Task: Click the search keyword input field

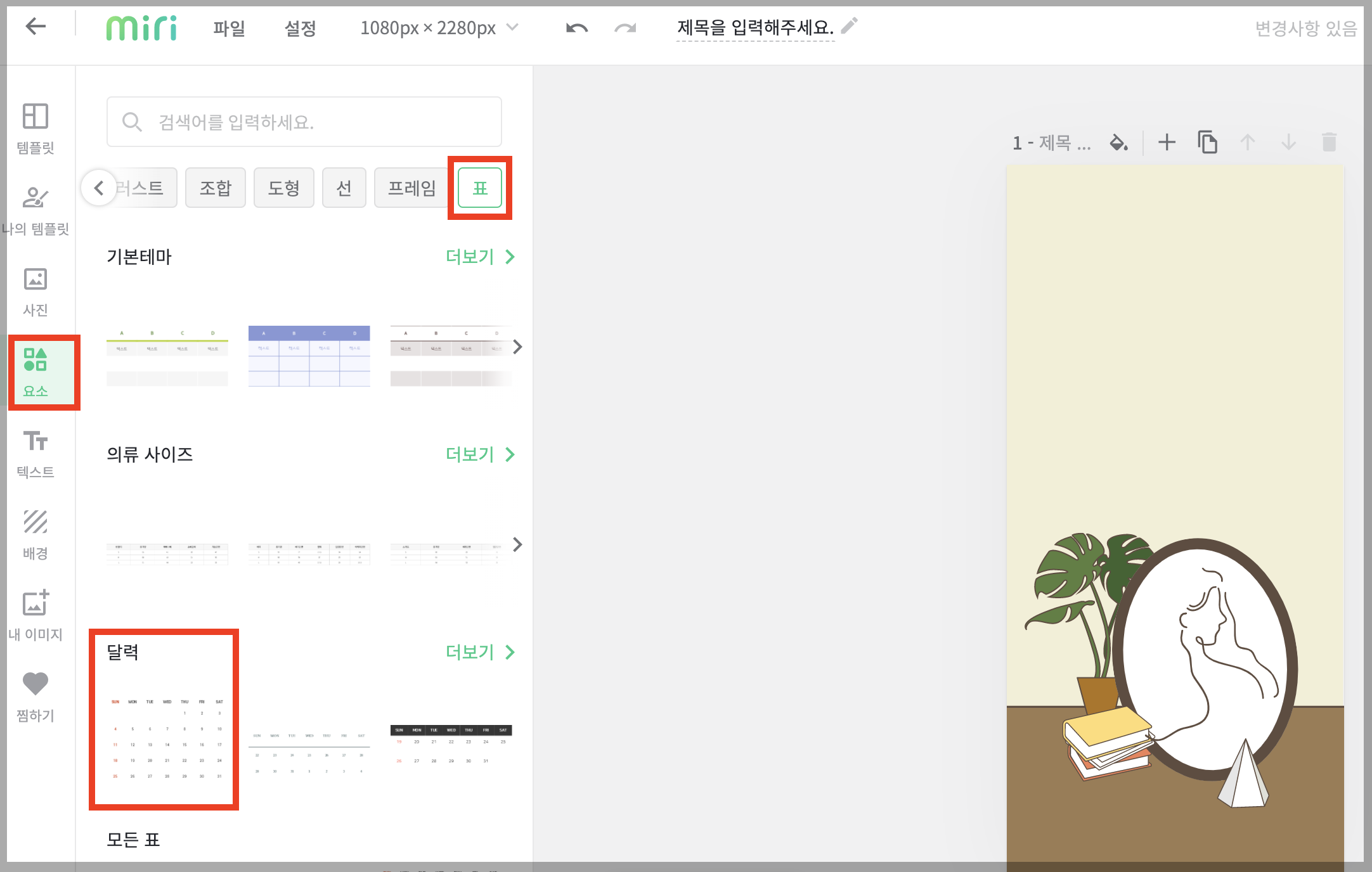Action: [x=304, y=122]
